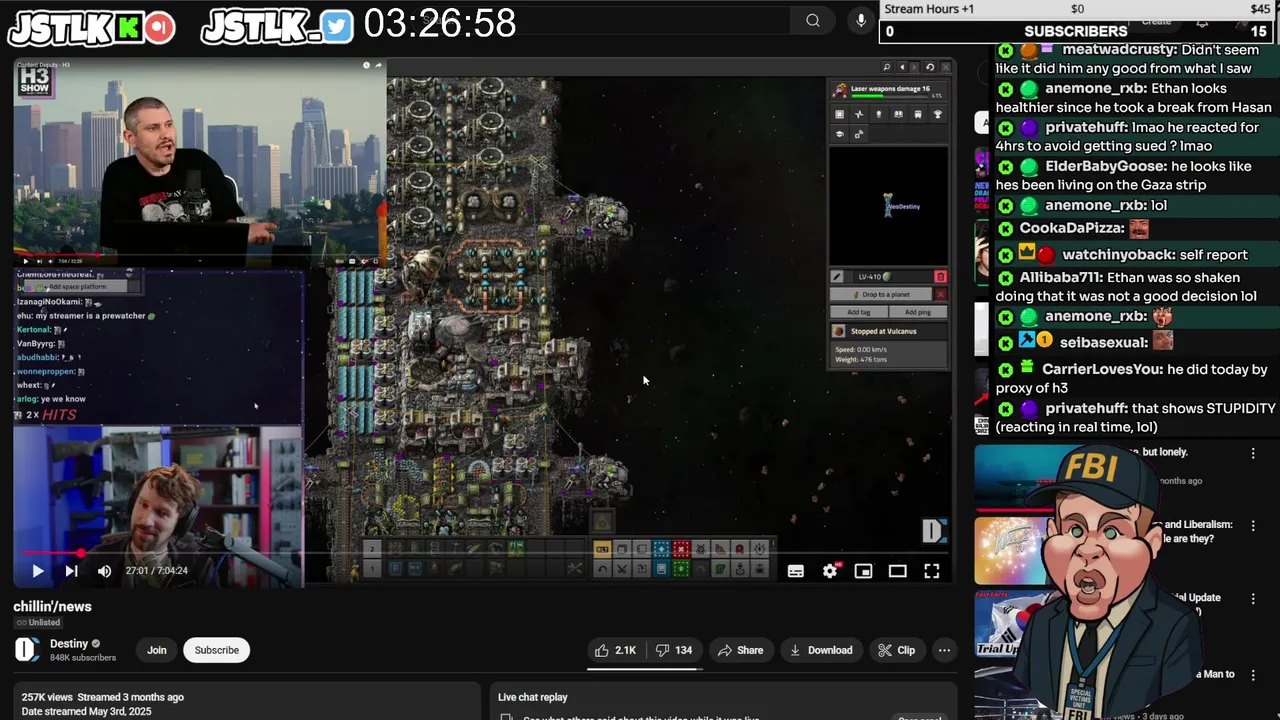
Task: Click Add ping button
Action: tap(918, 312)
